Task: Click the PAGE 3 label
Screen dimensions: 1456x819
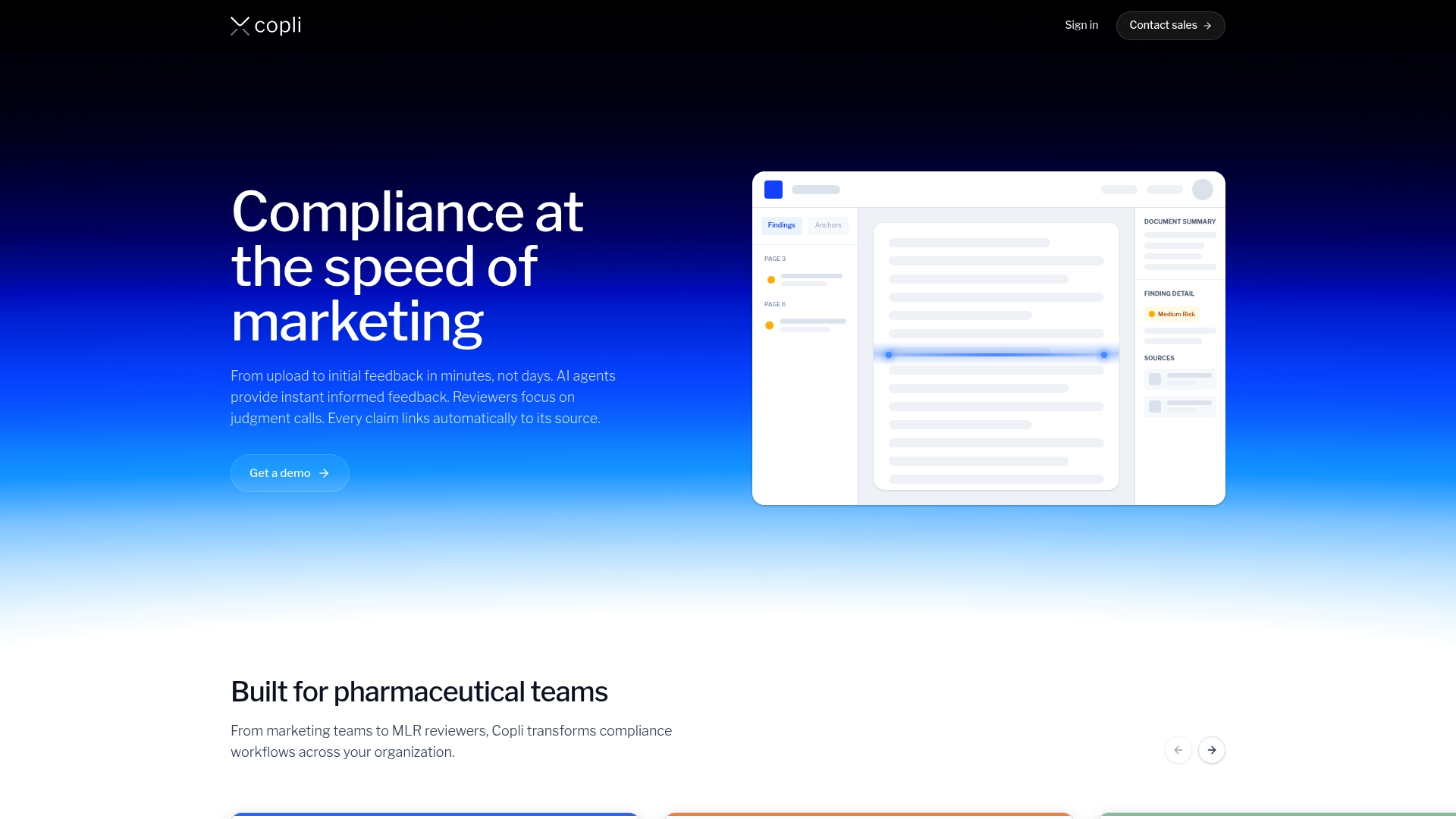Action: point(775,259)
